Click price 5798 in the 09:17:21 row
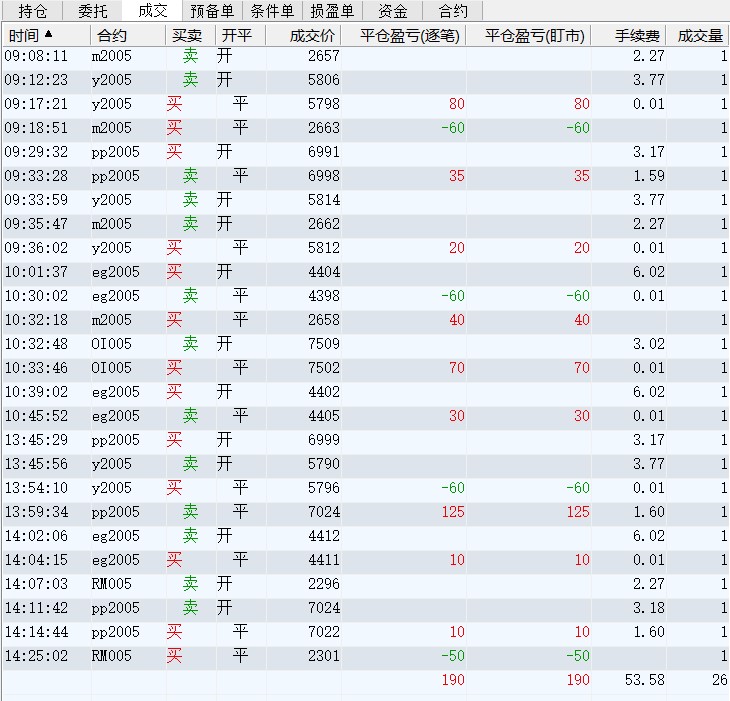The width and height of the screenshot is (730, 701). tap(324, 104)
